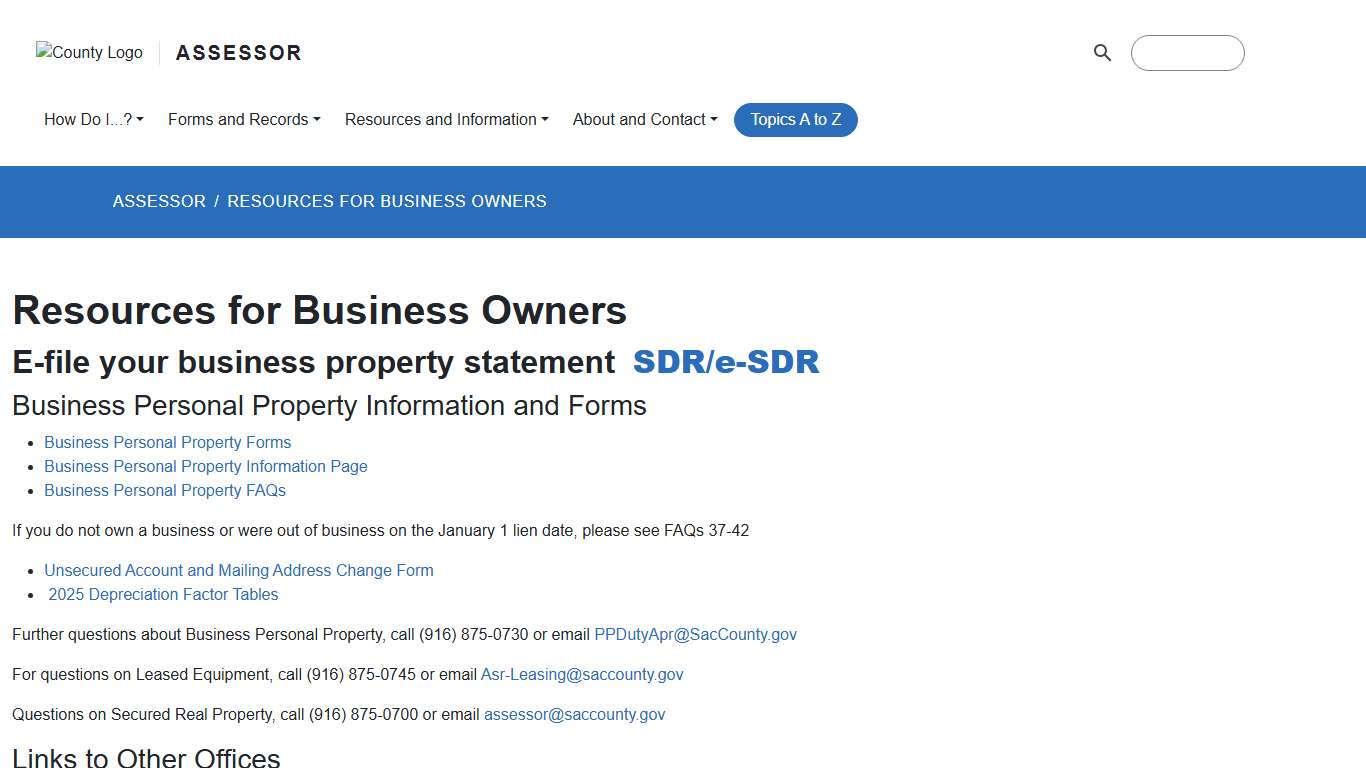Click ASSESSOR in the breadcrumb trail
This screenshot has height=768, width=1366.
[x=158, y=201]
